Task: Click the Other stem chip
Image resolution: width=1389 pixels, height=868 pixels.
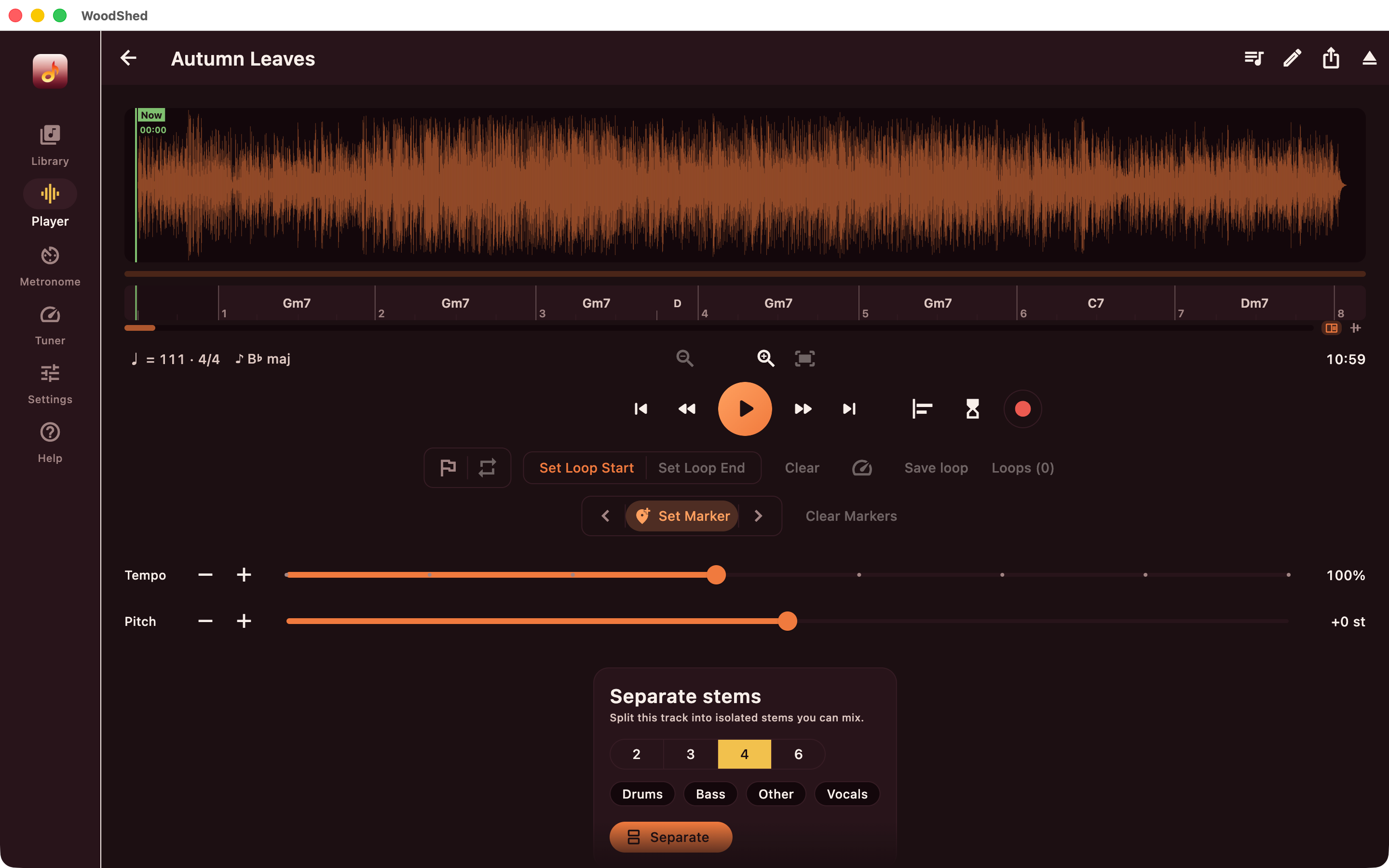Action: click(x=776, y=794)
